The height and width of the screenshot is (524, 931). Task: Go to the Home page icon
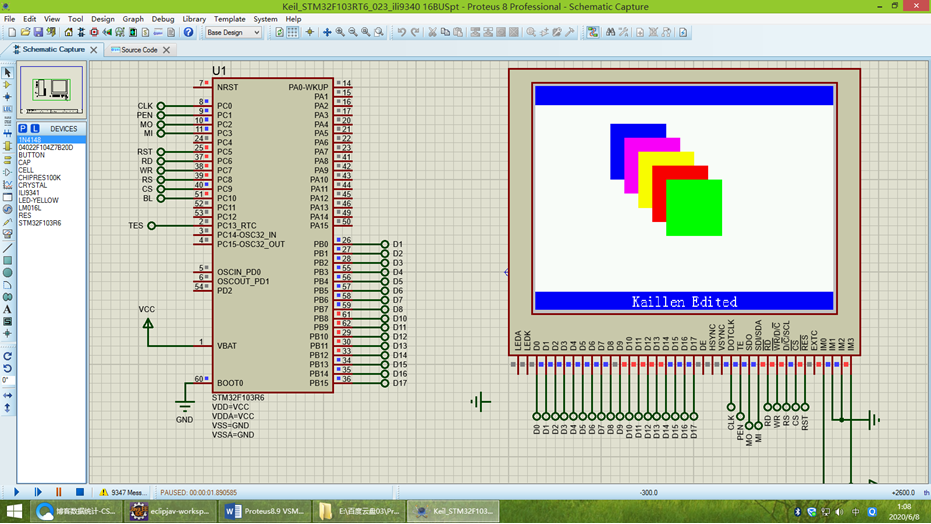[x=68, y=33]
